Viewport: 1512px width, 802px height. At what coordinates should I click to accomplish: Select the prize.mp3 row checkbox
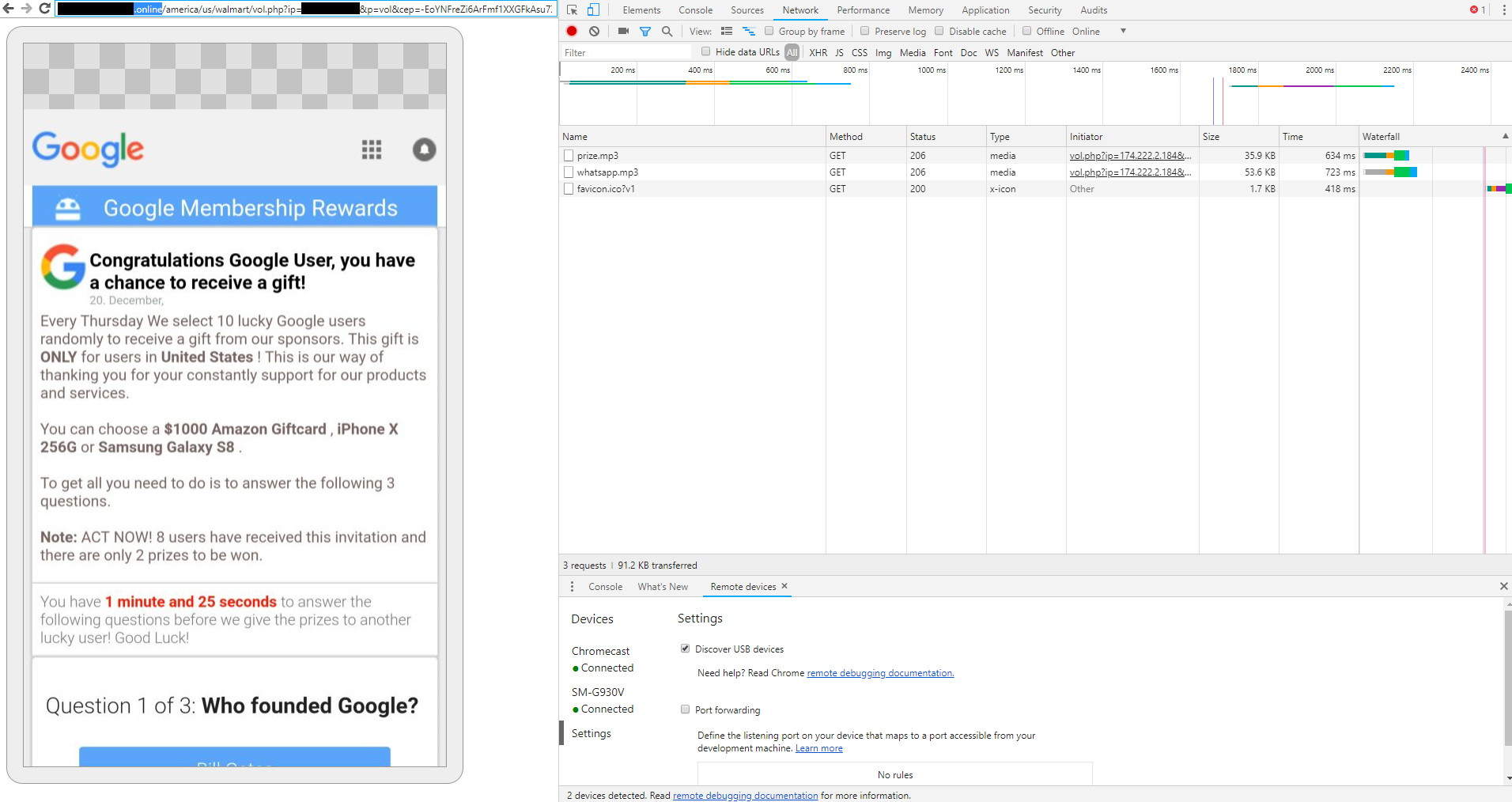[x=568, y=156]
